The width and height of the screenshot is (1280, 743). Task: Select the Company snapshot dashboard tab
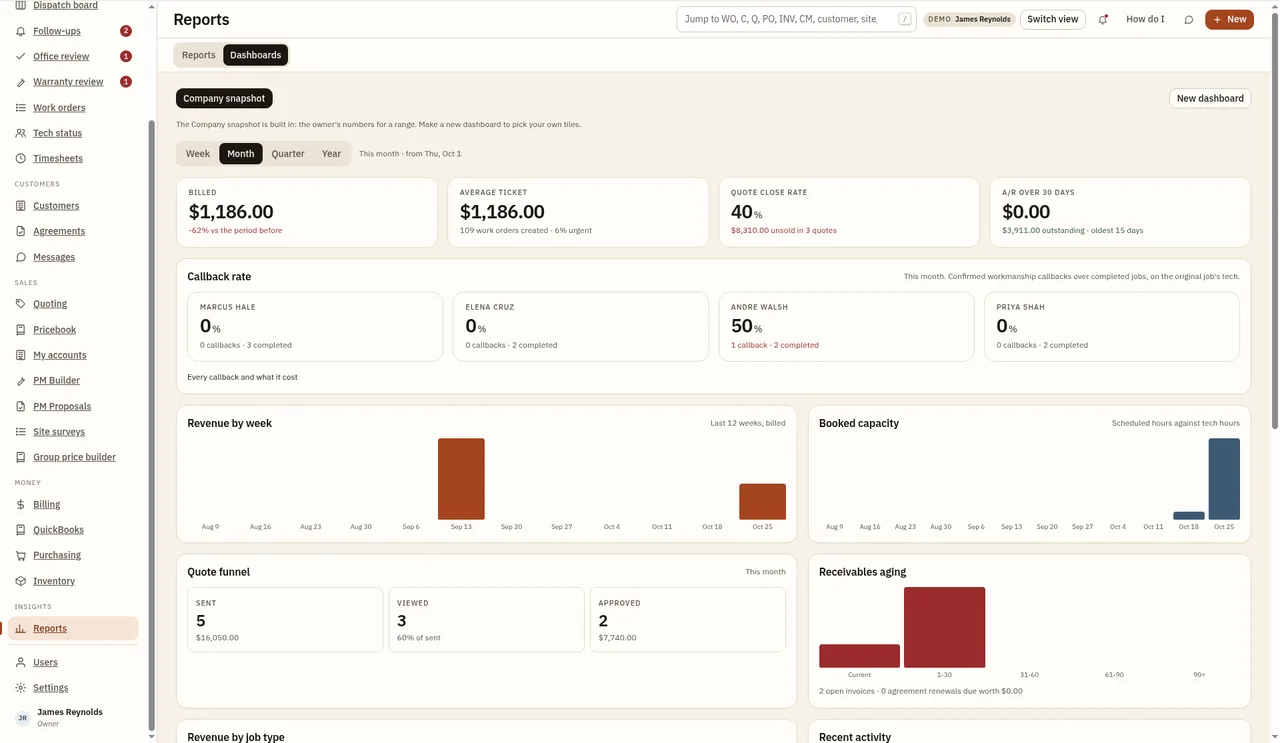point(224,99)
